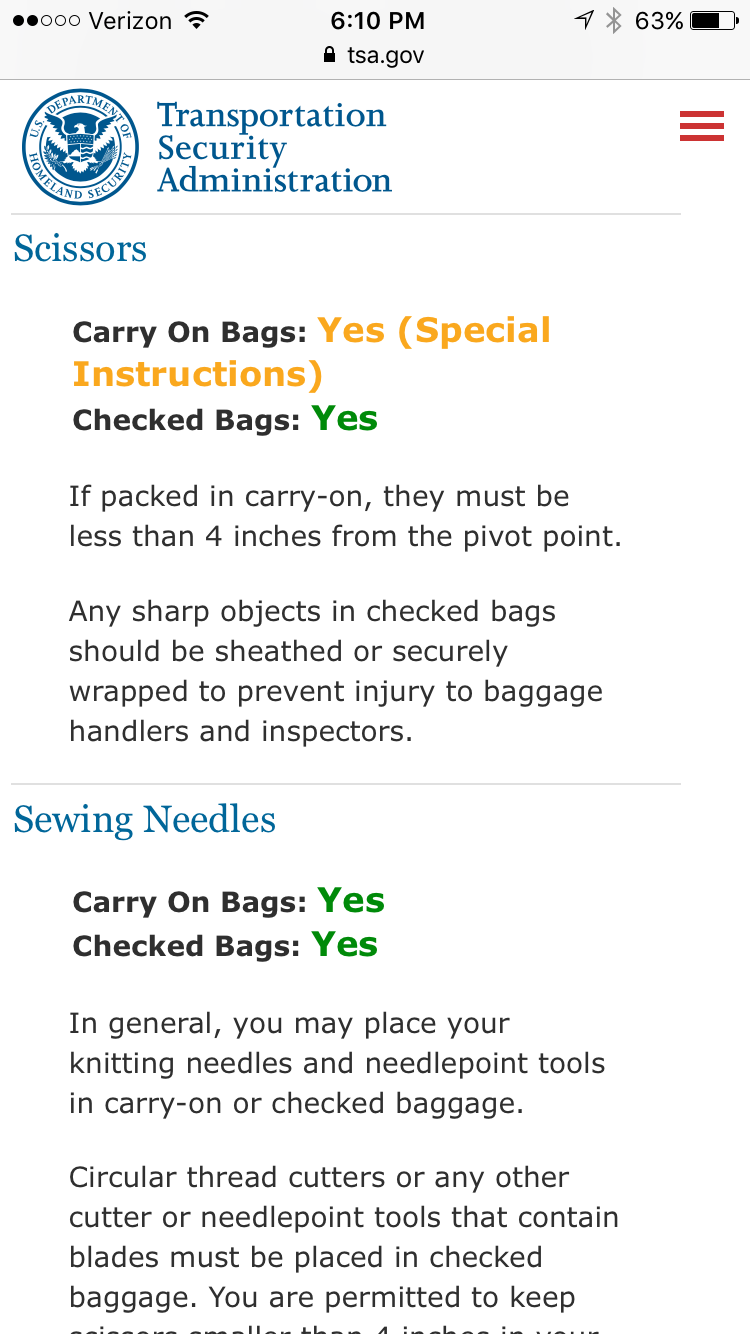Tap the lock icon beside tsa.gov

tap(330, 56)
